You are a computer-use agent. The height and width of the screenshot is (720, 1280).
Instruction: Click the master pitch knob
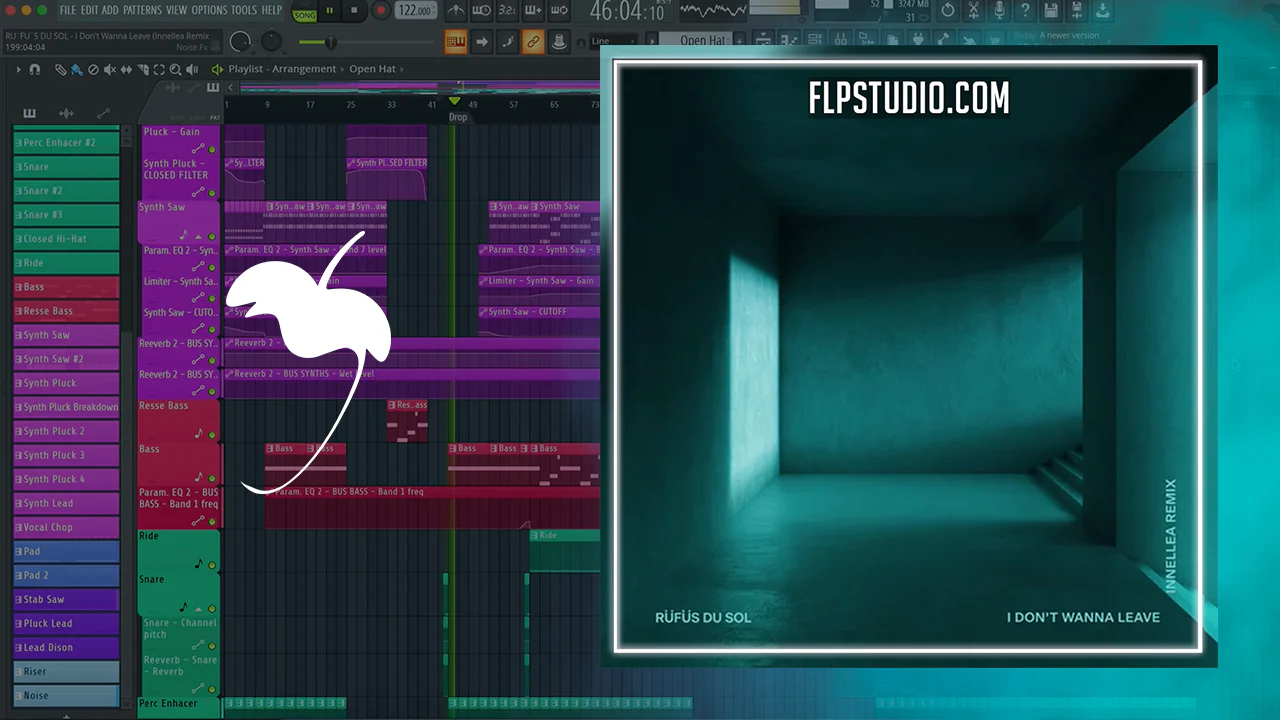(272, 42)
